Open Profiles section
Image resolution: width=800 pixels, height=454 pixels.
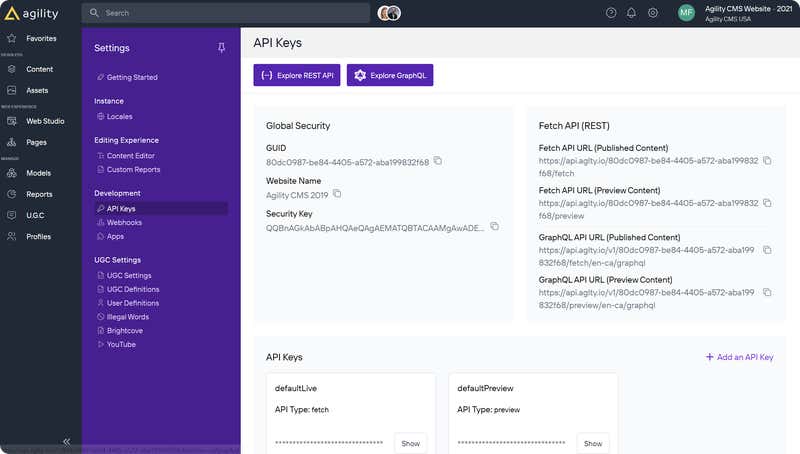[29, 237]
